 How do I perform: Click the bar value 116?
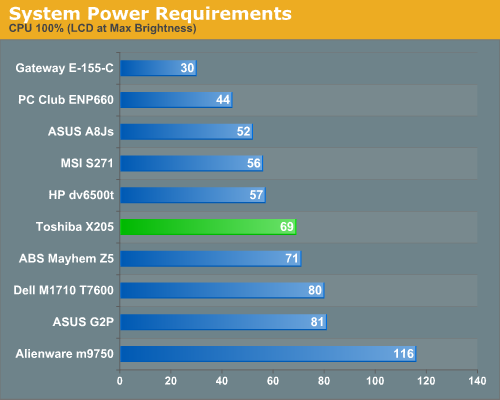[403, 354]
